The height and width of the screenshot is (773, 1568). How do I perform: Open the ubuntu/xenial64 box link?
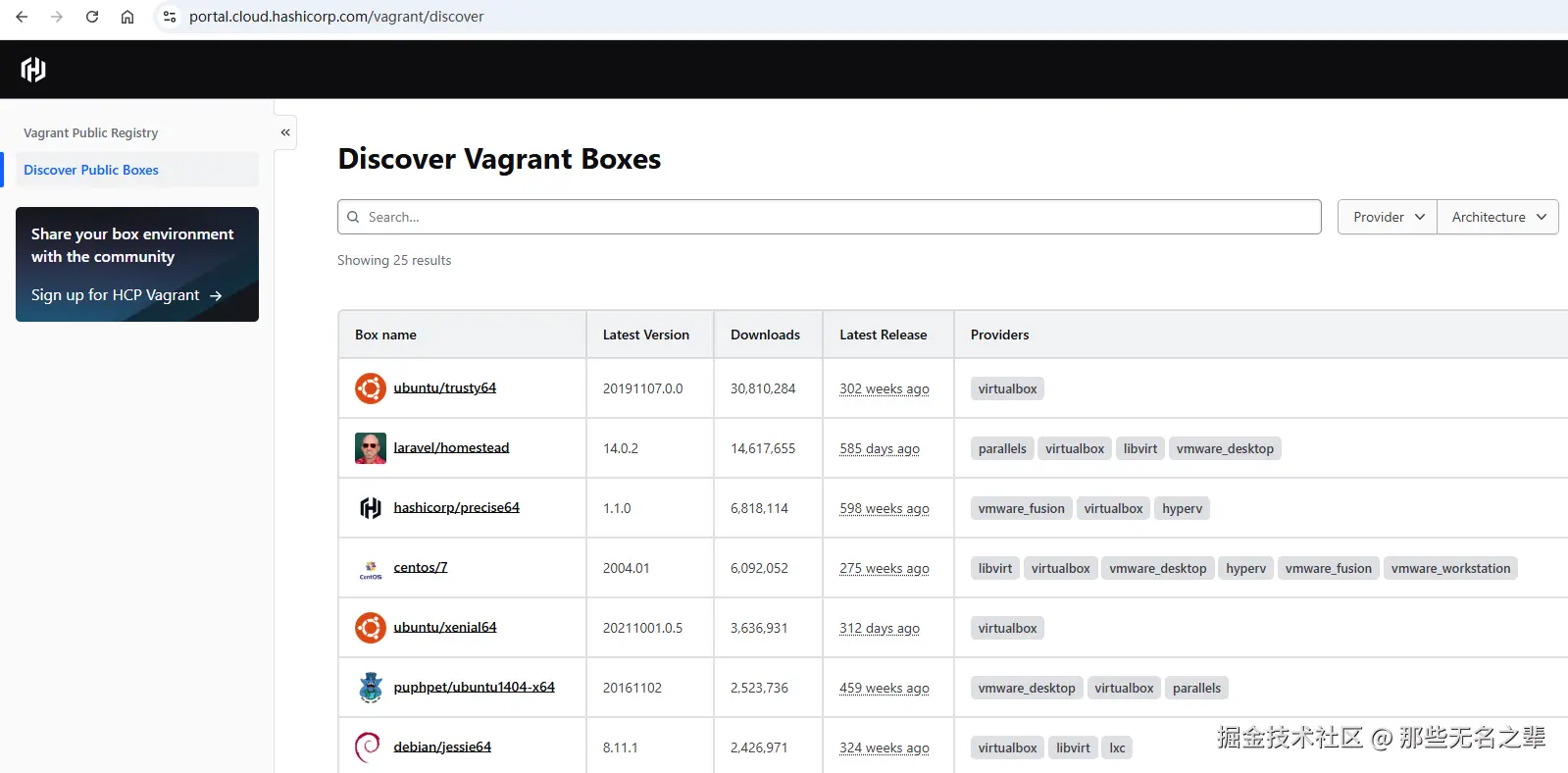(445, 627)
